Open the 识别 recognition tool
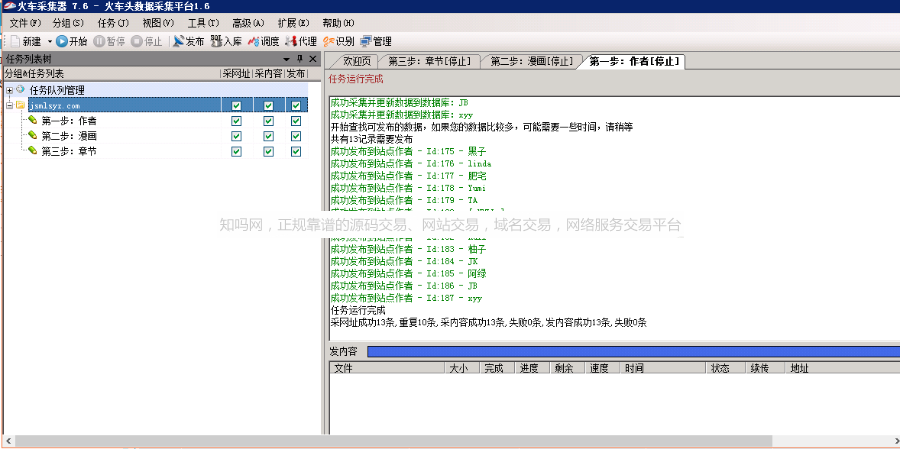Image resolution: width=900 pixels, height=449 pixels. 338,41
